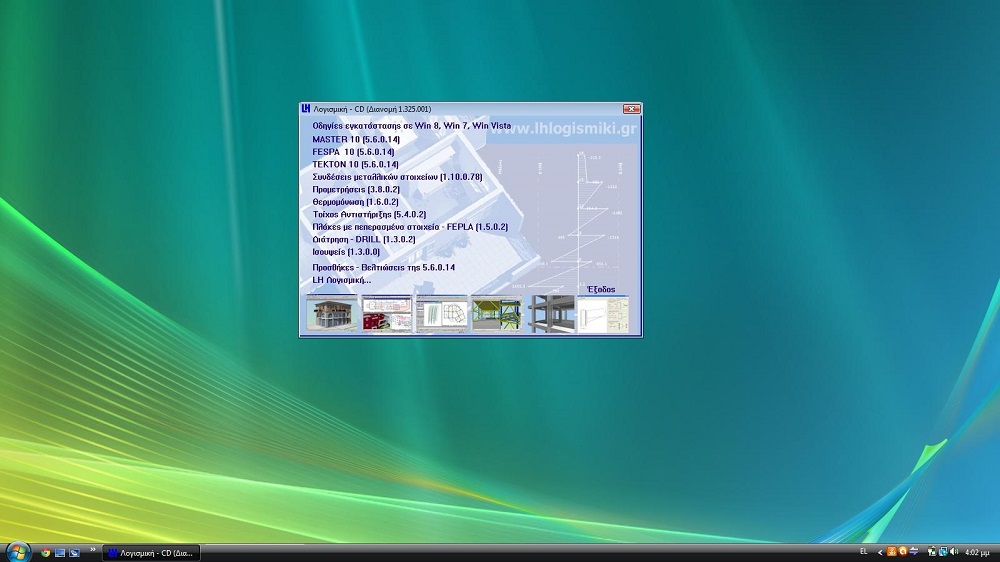Click the Show Desktop Quick Launch icon
Viewport: 1000px width, 562px height.
60,553
